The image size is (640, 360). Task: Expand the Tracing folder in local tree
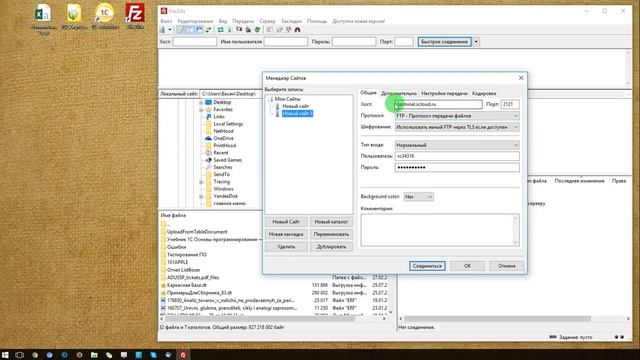click(x=201, y=182)
